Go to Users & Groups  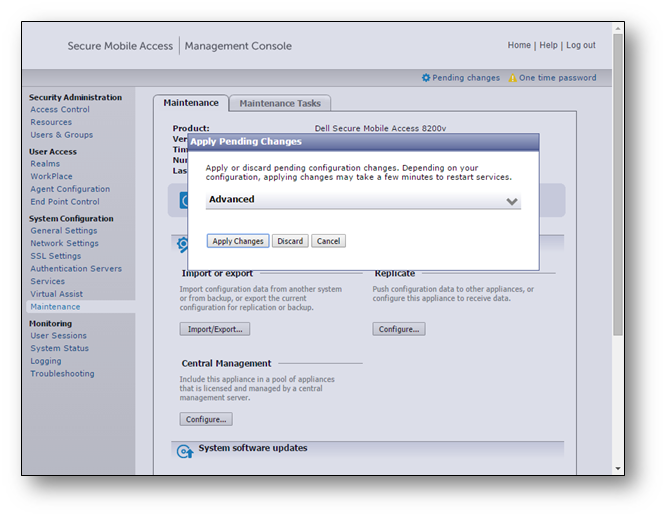point(62,135)
